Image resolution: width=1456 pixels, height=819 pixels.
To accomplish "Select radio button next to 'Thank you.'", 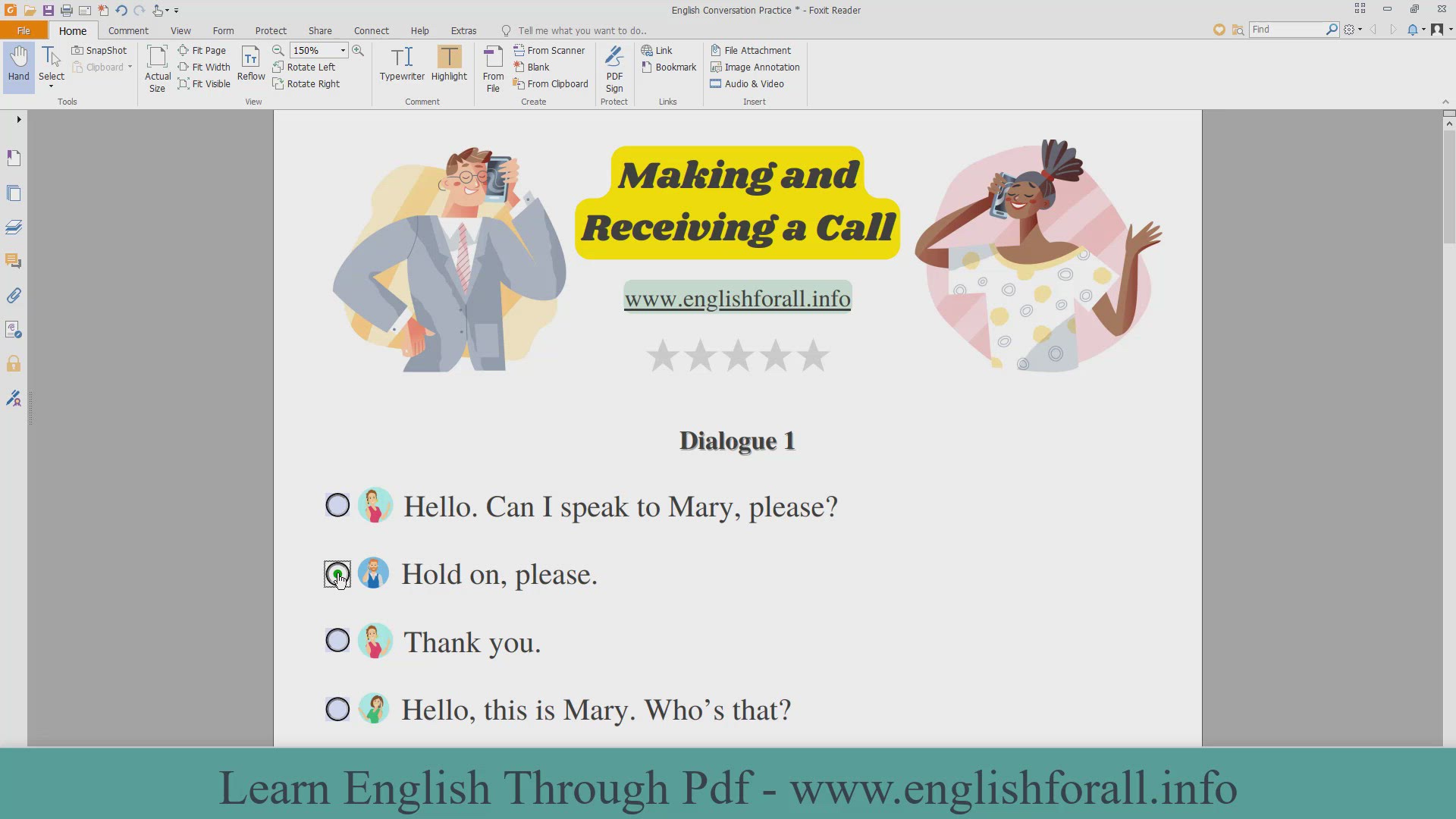I will [337, 641].
